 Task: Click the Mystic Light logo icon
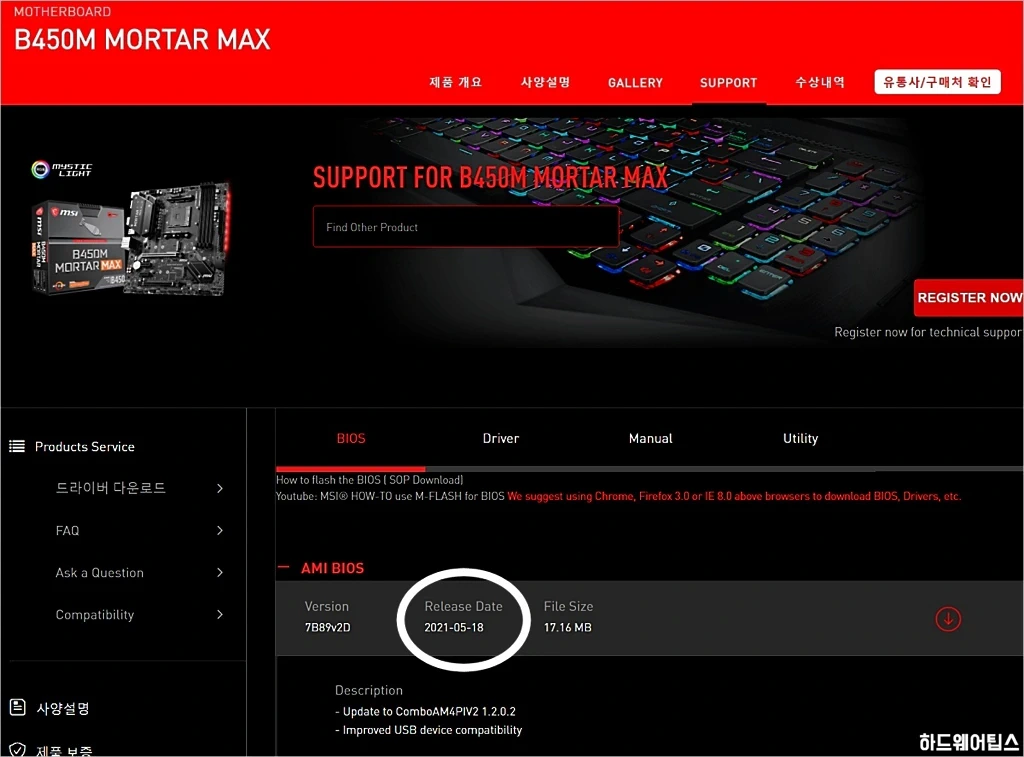tap(40, 169)
